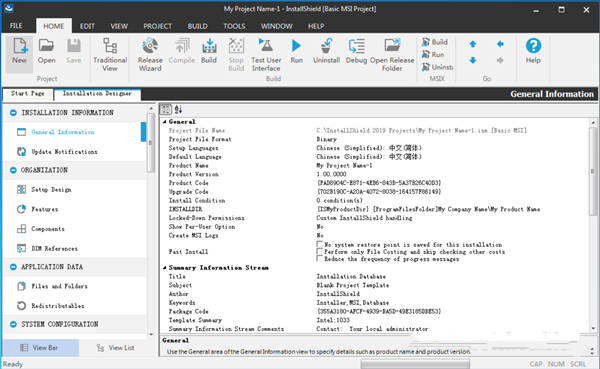Viewport: 600px width, 369px height.
Task: Click the categorized view icon in property grid
Action: pos(166,109)
